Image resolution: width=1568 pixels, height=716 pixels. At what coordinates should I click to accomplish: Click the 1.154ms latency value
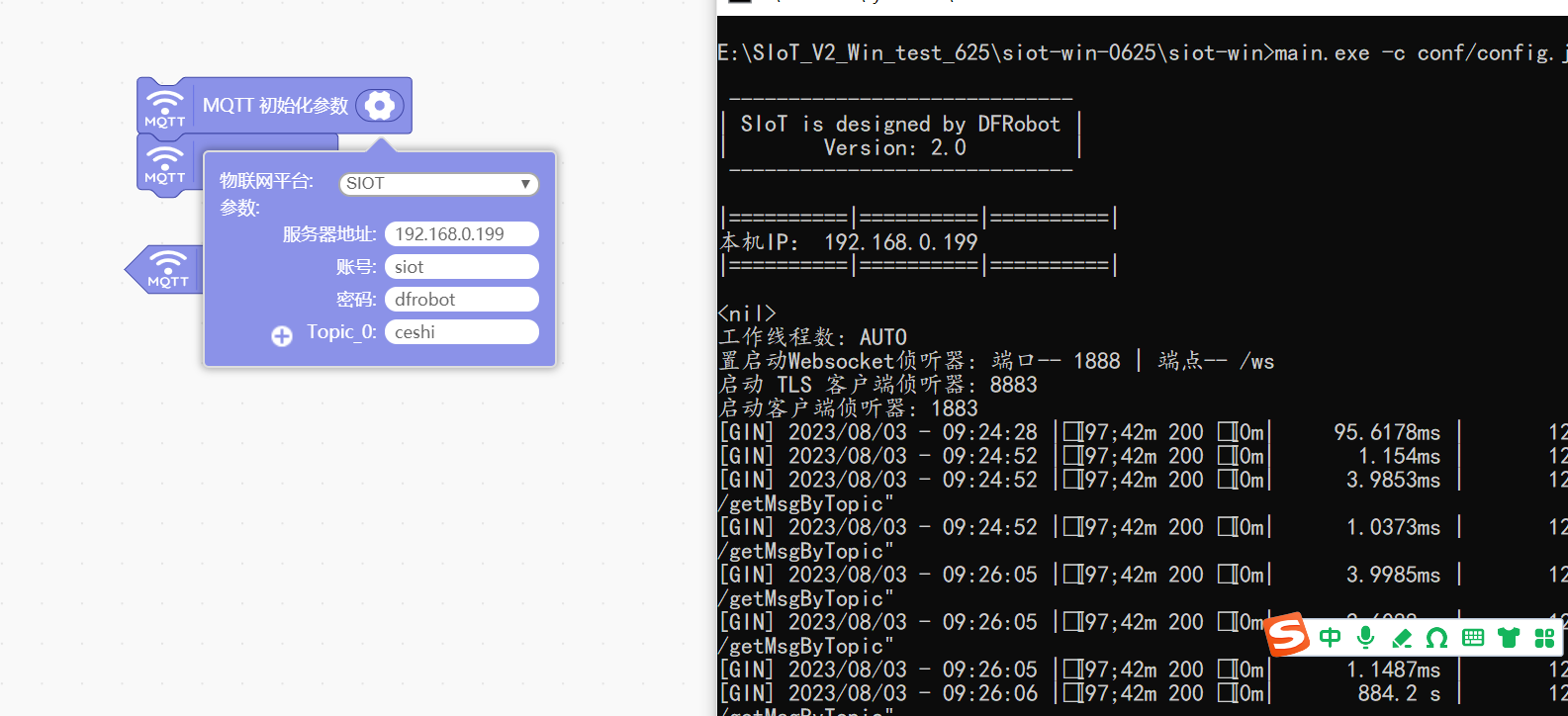(1399, 456)
